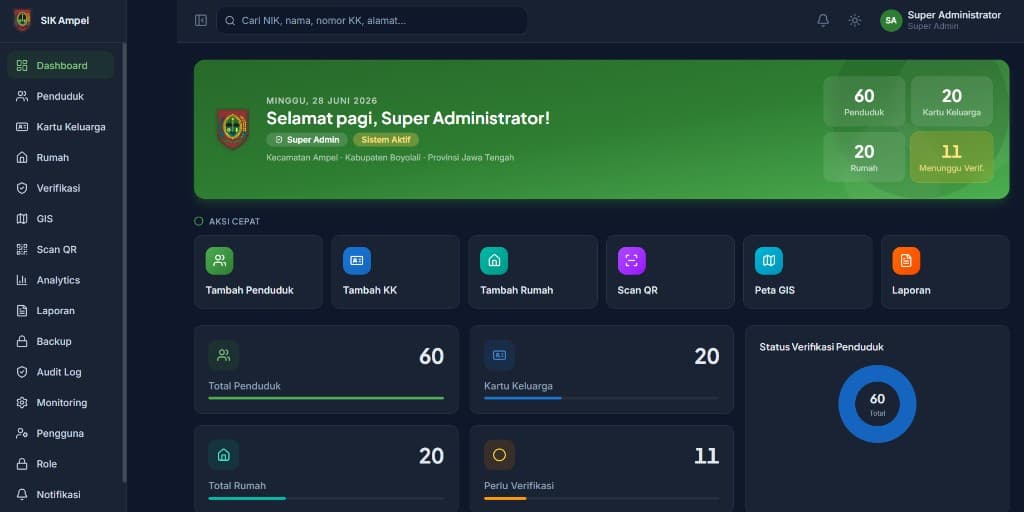Click the SIK Ampel logo emblem
This screenshot has width=1024, height=512.
tap(23, 20)
